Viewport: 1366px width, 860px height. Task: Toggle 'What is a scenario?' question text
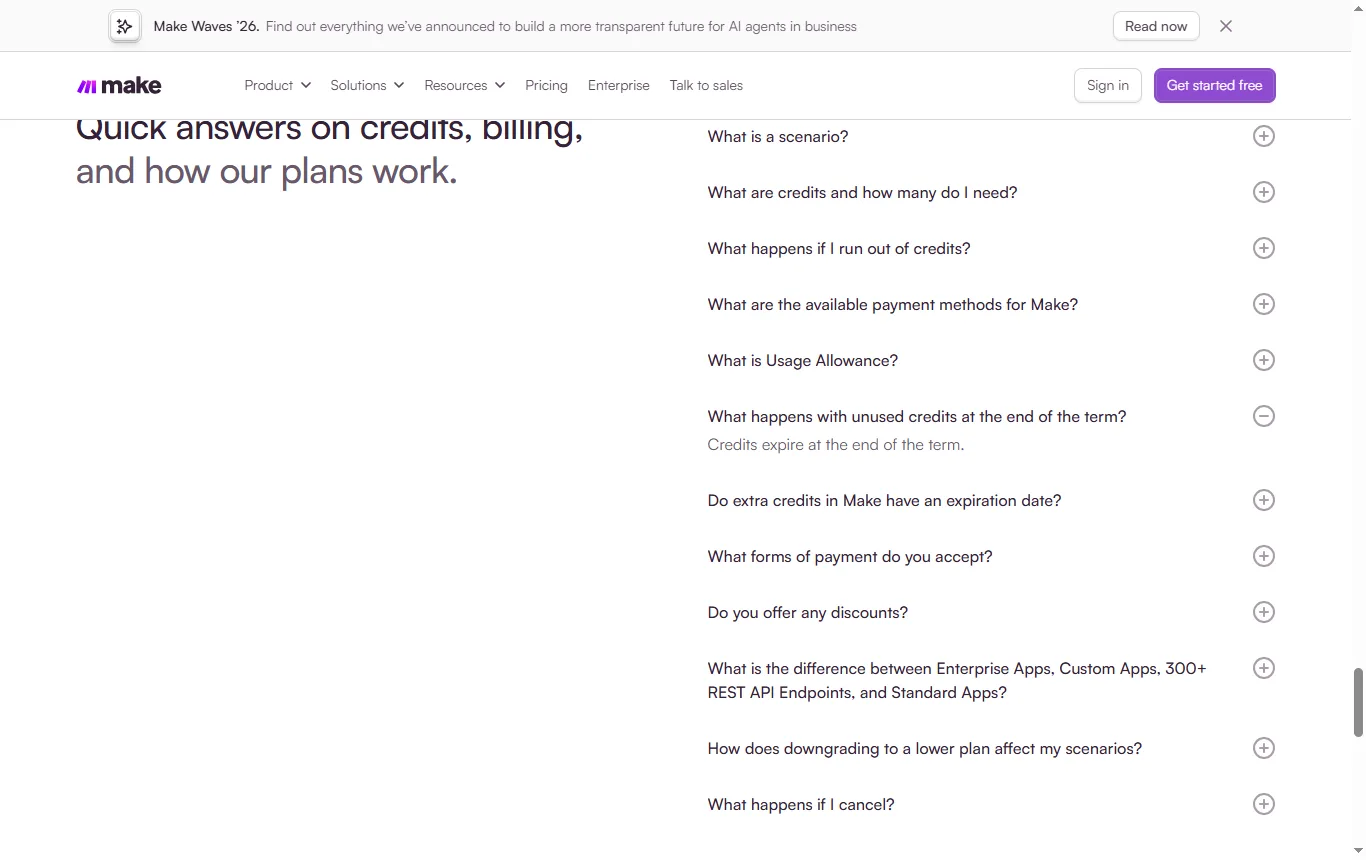click(x=778, y=137)
